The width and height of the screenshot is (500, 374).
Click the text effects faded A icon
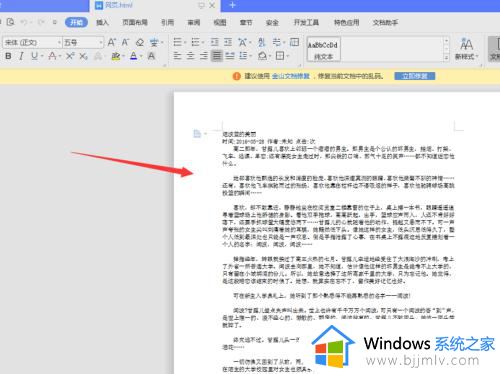98,56
